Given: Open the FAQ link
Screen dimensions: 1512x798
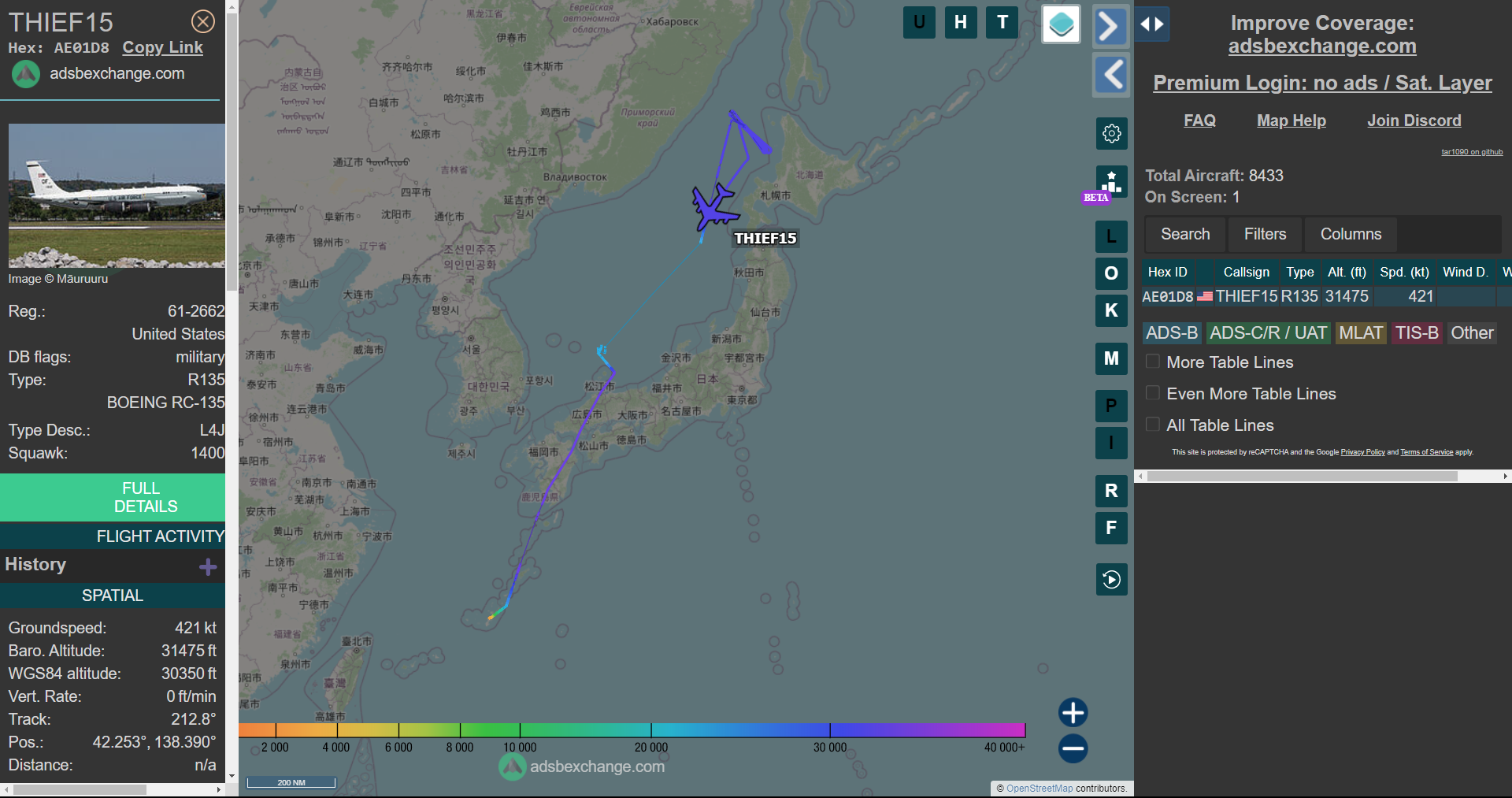Looking at the screenshot, I should pos(1199,121).
